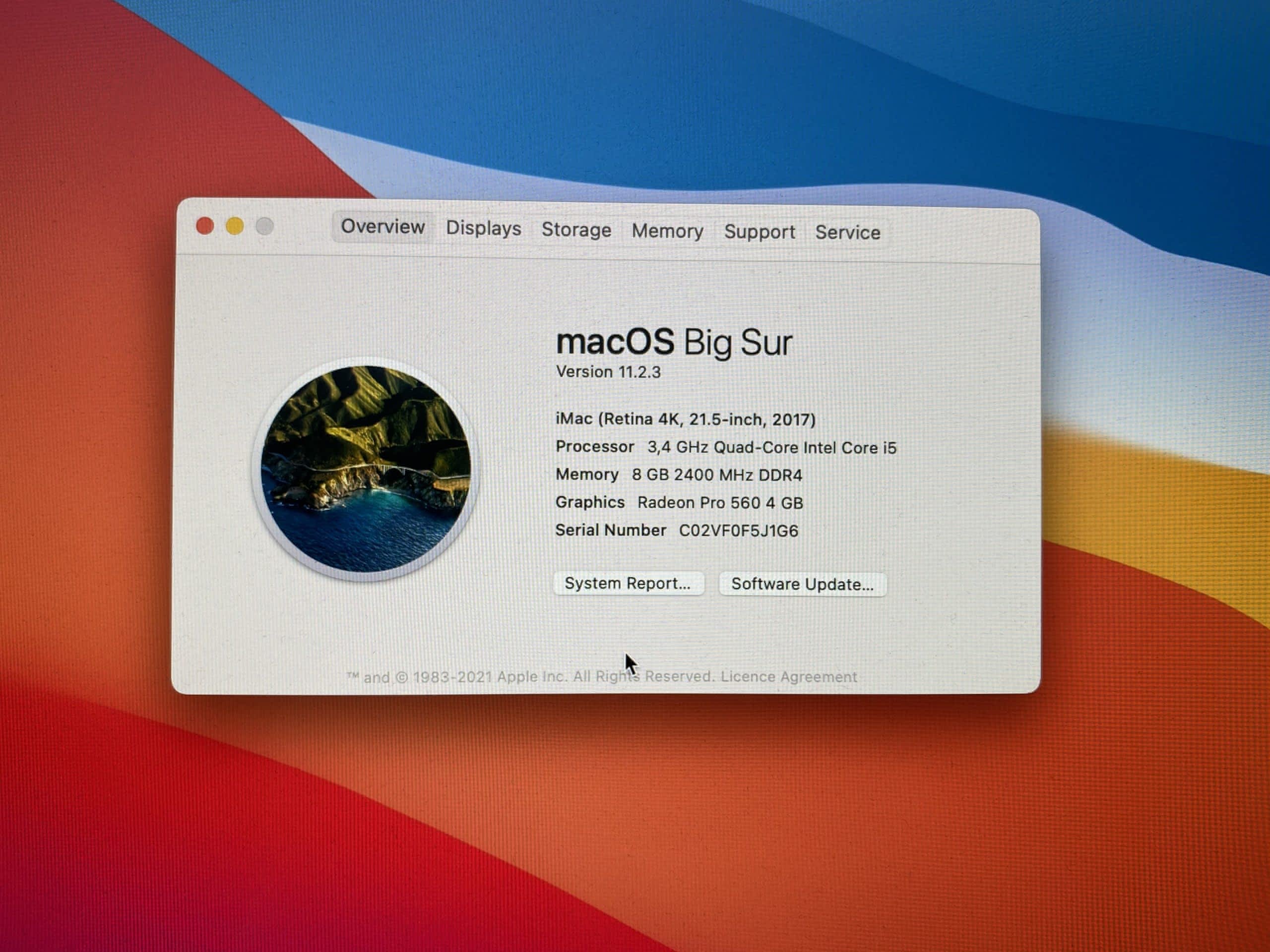This screenshot has height=952, width=1270.
Task: Open the Service tab
Action: tap(847, 233)
